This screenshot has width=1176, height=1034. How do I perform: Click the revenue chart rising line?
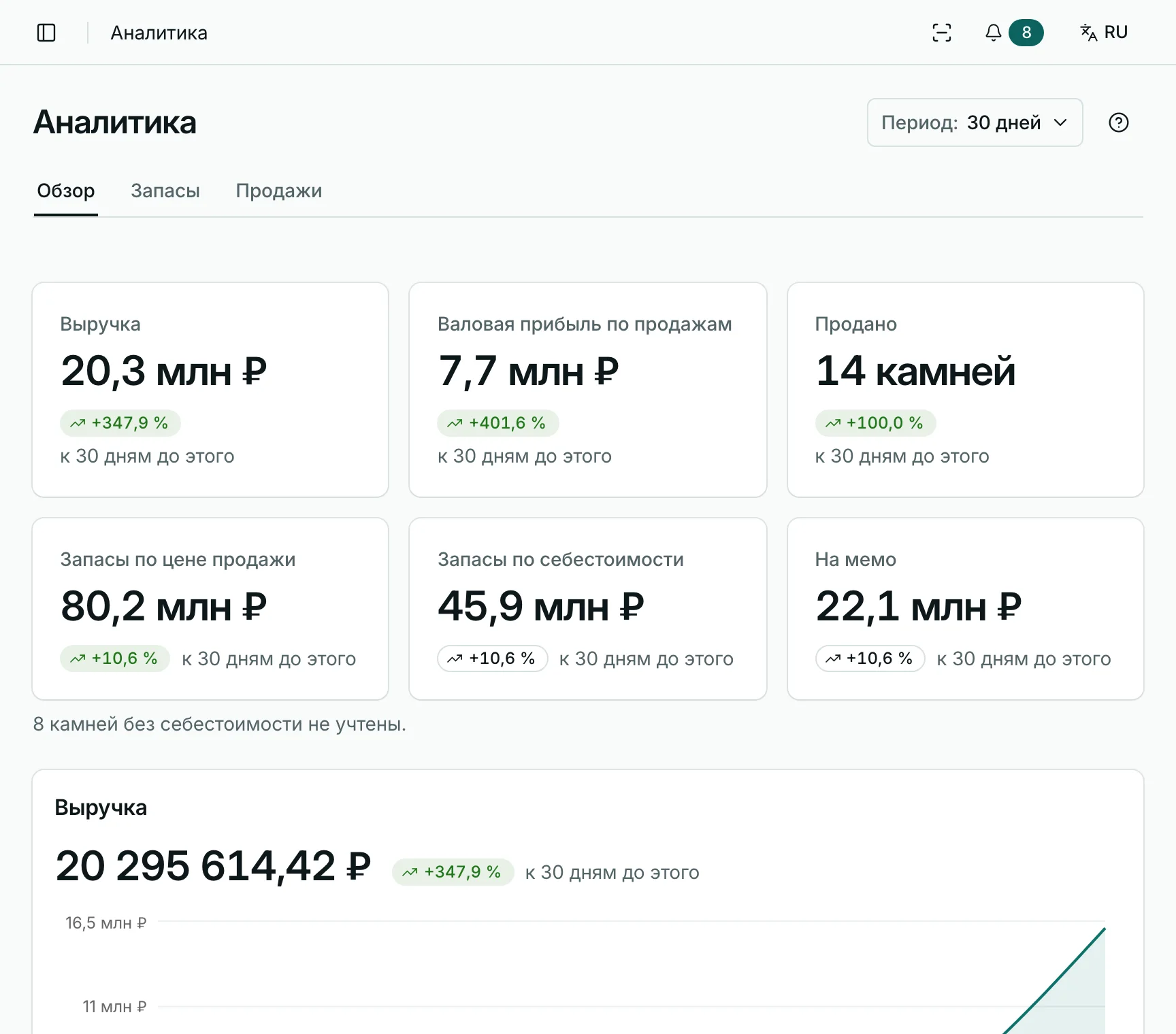point(1054,982)
